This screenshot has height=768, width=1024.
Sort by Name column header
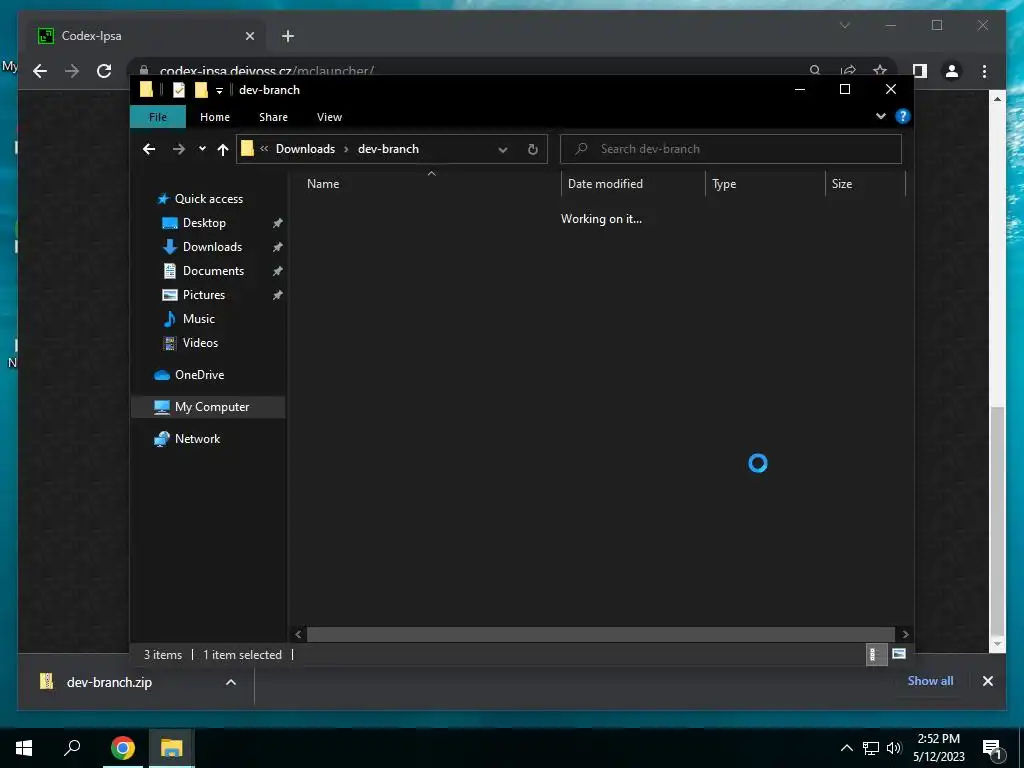(323, 184)
